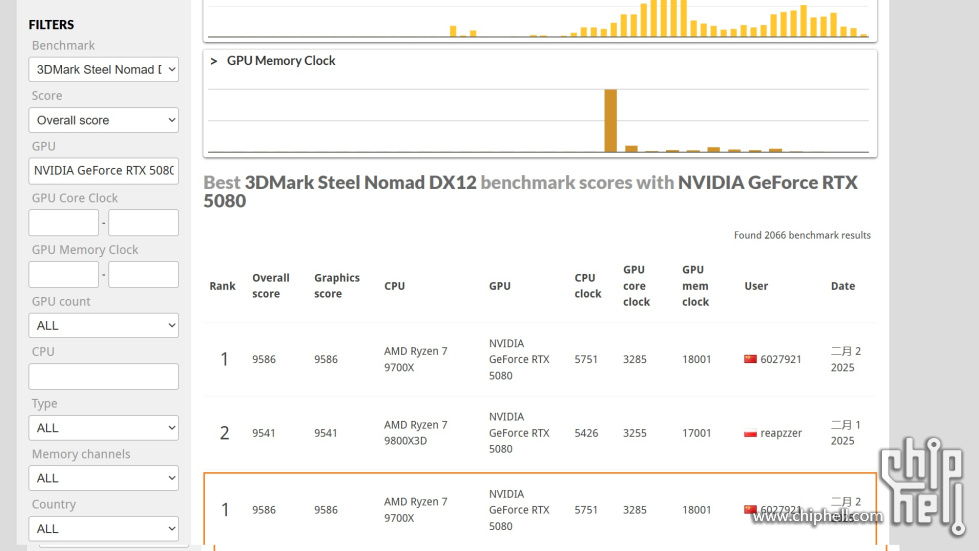Viewport: 979px width, 551px height.
Task: Click the 9541 overall score in rank 2 row
Action: 263,432
